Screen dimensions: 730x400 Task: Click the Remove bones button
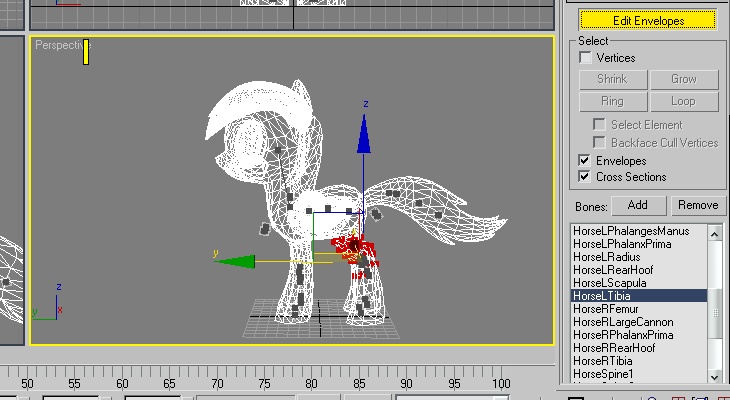[x=698, y=205]
